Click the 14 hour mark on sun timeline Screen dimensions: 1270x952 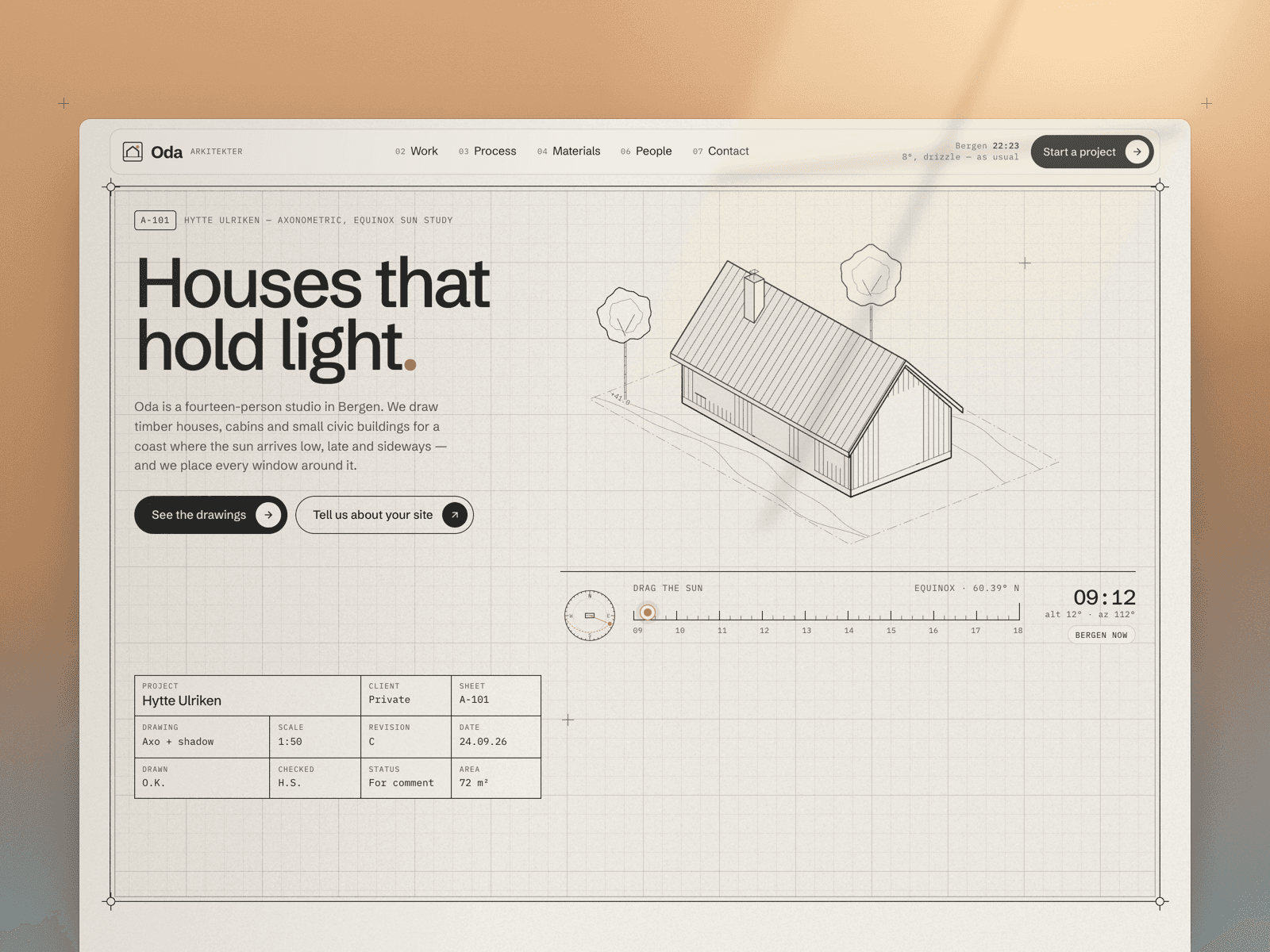[x=849, y=631]
